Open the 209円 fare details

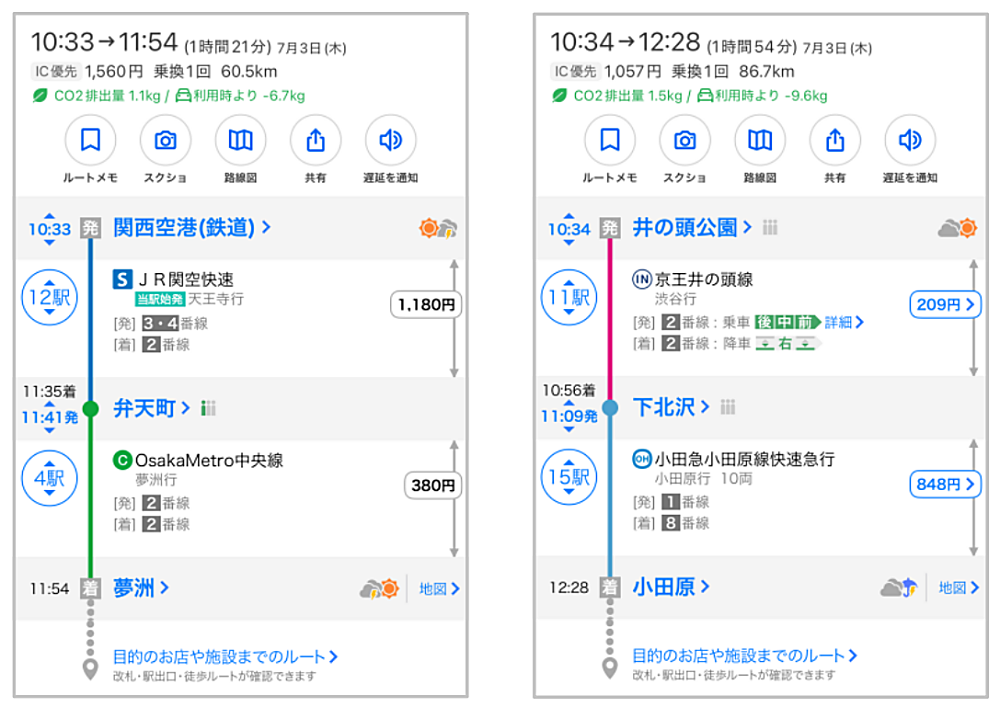(x=945, y=305)
